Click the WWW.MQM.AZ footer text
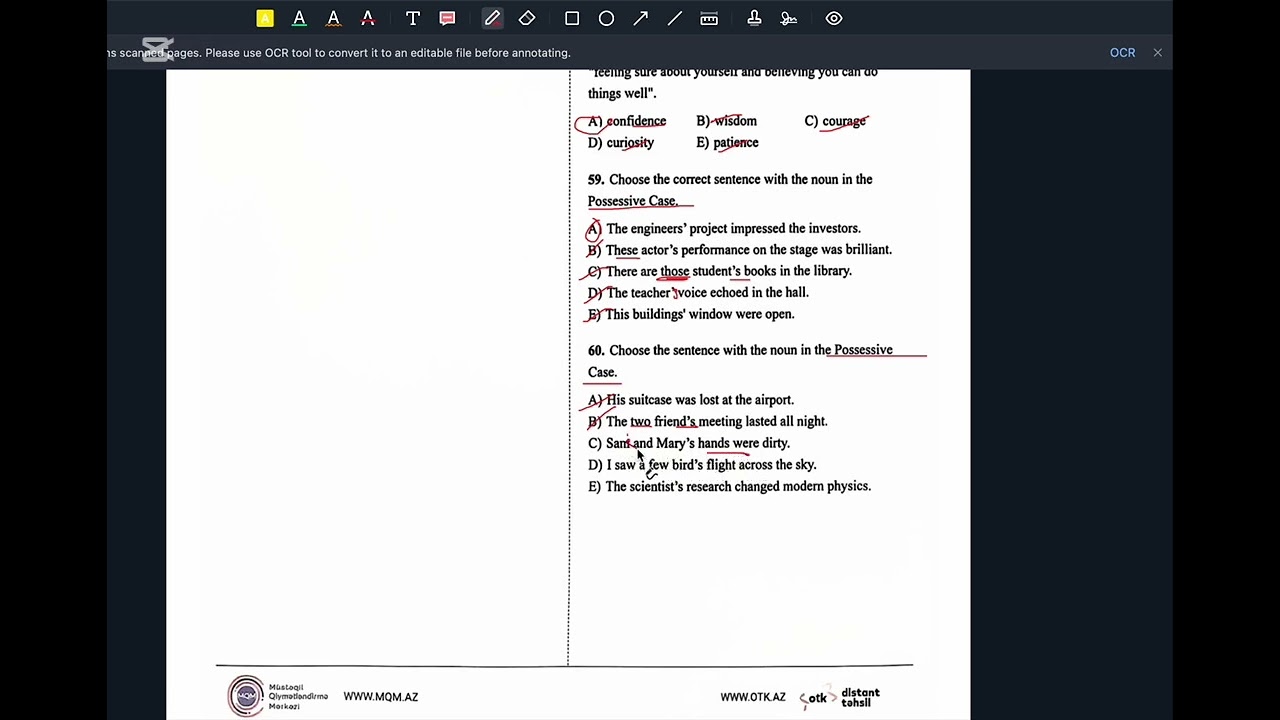 (x=381, y=697)
